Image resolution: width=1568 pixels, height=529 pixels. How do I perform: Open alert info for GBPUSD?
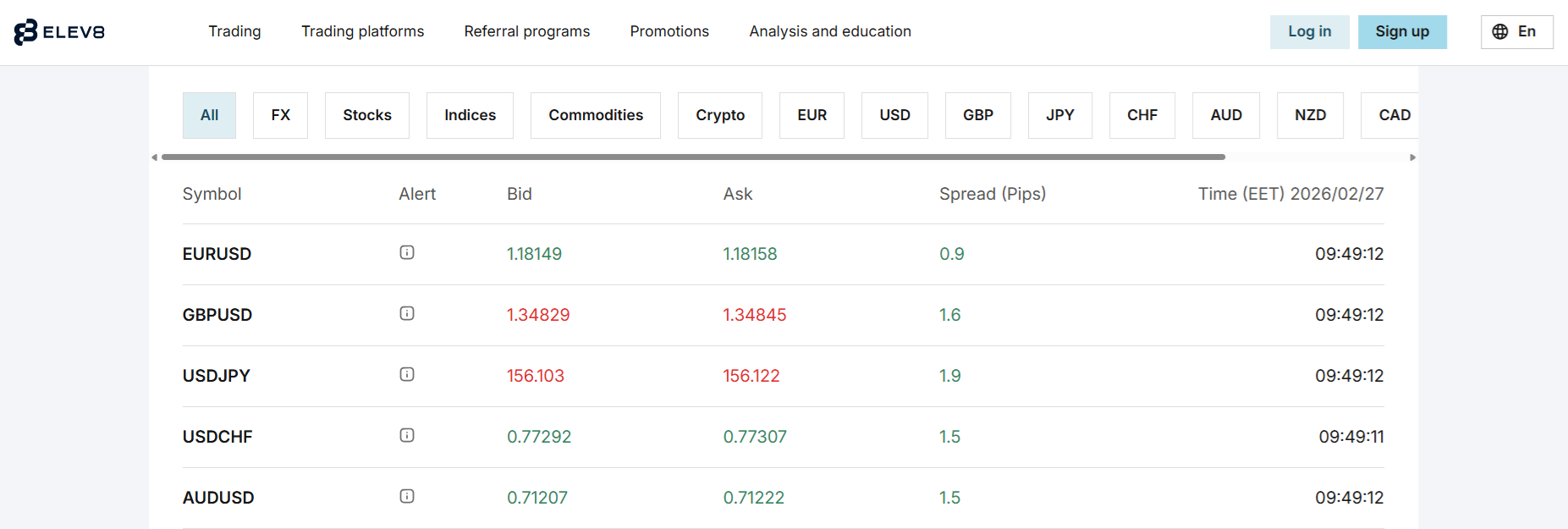coord(407,313)
